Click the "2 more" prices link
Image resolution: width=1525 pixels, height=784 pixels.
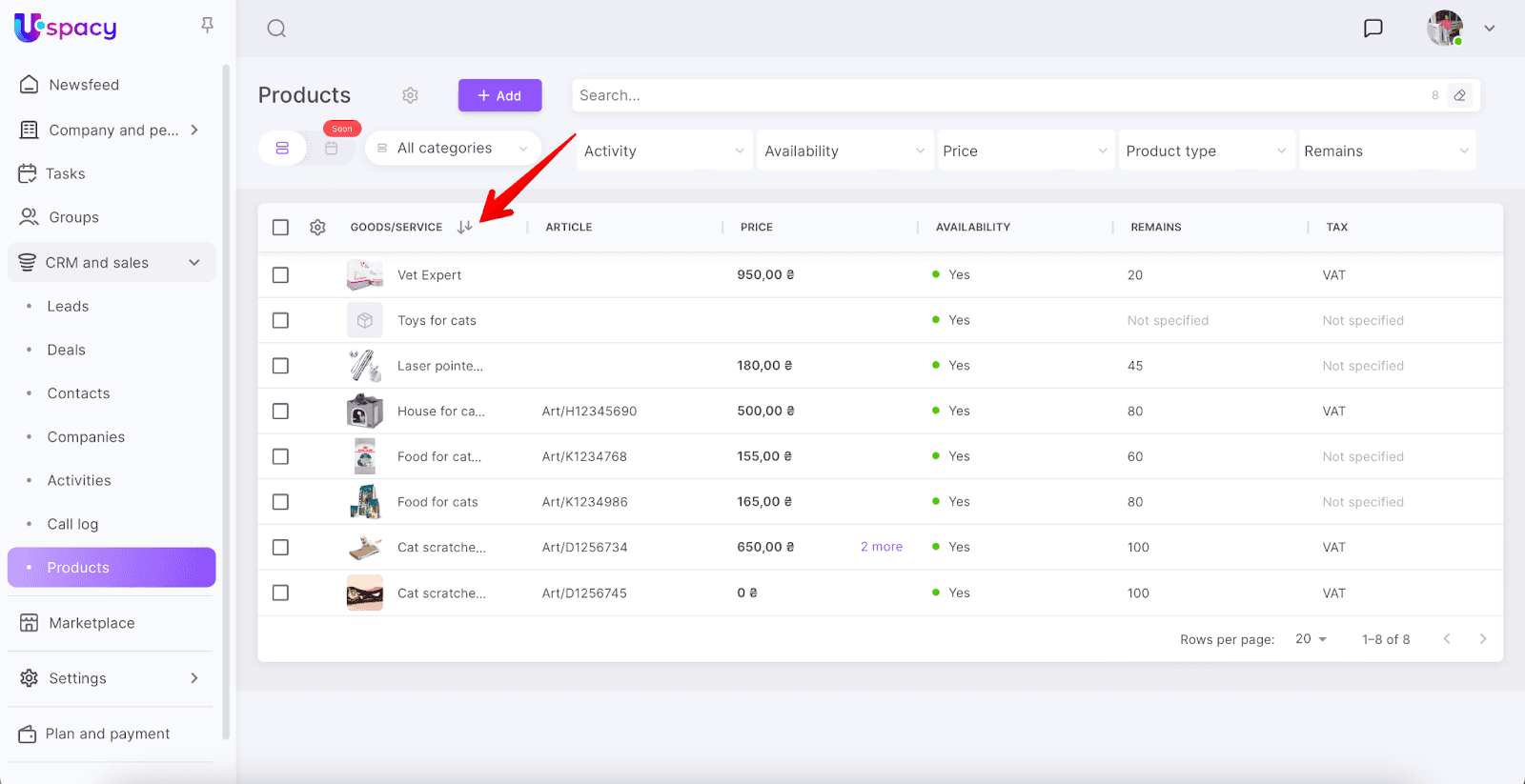pyautogui.click(x=881, y=547)
